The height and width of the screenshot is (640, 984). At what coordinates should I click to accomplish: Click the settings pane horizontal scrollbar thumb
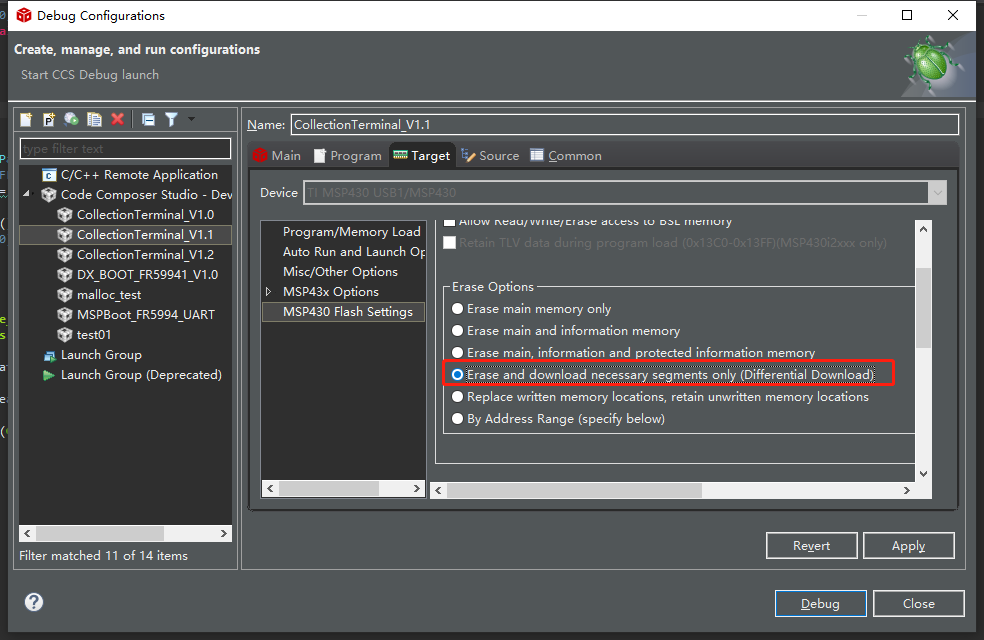click(574, 491)
